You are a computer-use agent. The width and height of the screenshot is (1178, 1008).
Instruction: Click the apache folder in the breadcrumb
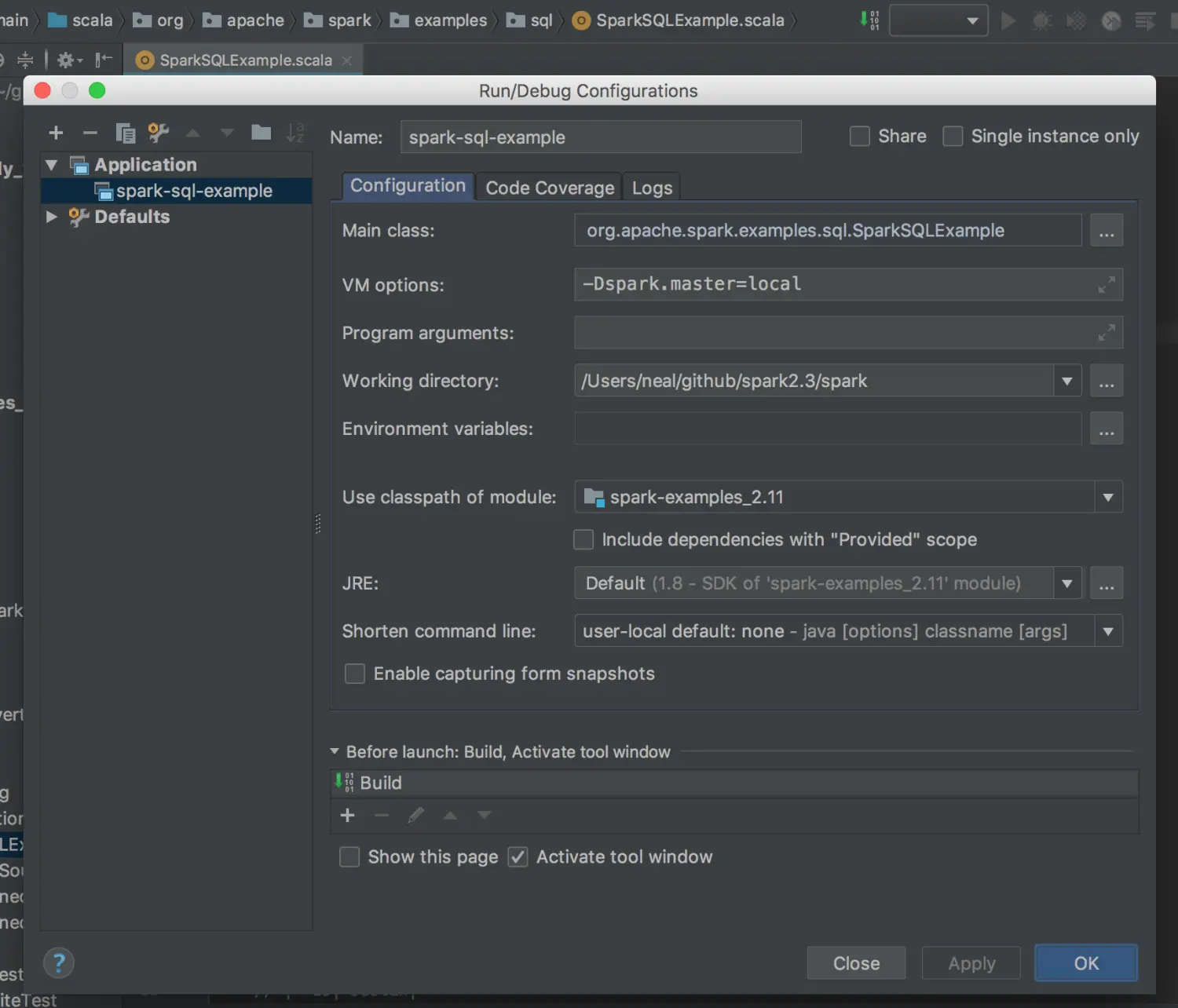(243, 20)
